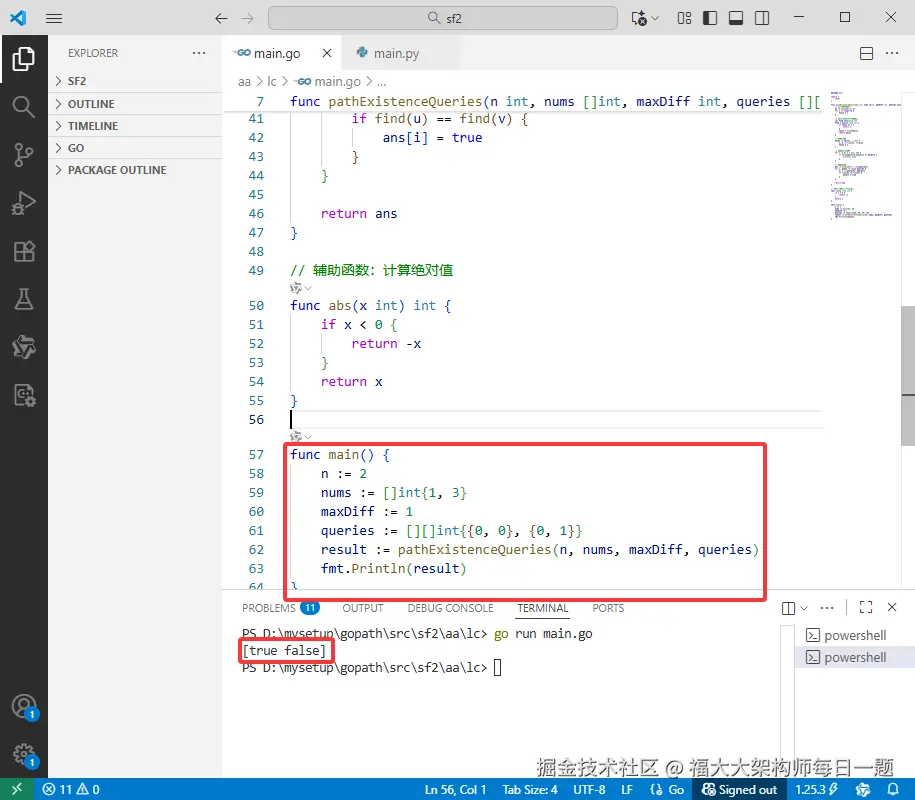Click the main.go breadcrumb segment

click(x=329, y=82)
